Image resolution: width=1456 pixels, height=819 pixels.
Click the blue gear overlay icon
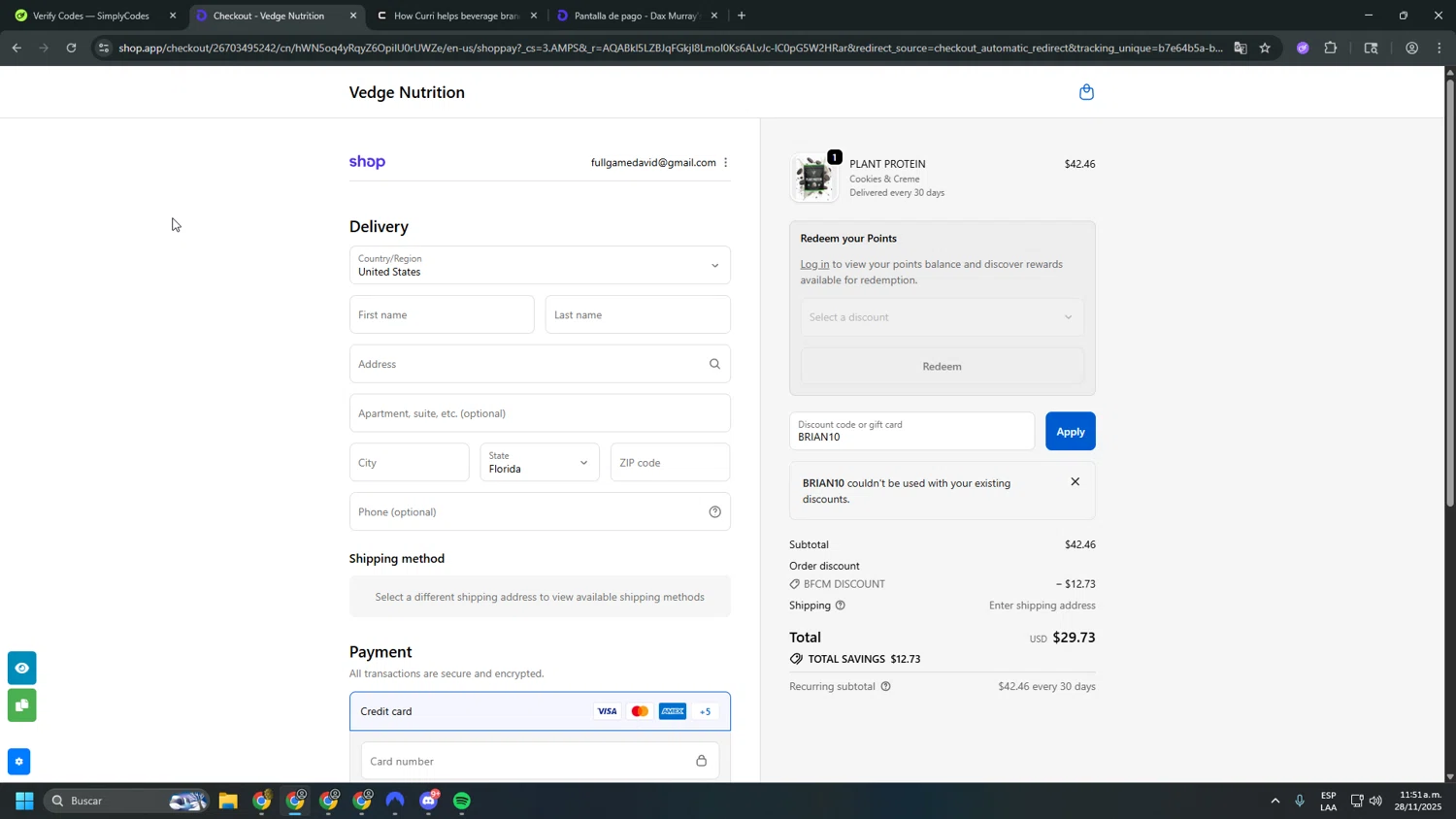pos(18,762)
